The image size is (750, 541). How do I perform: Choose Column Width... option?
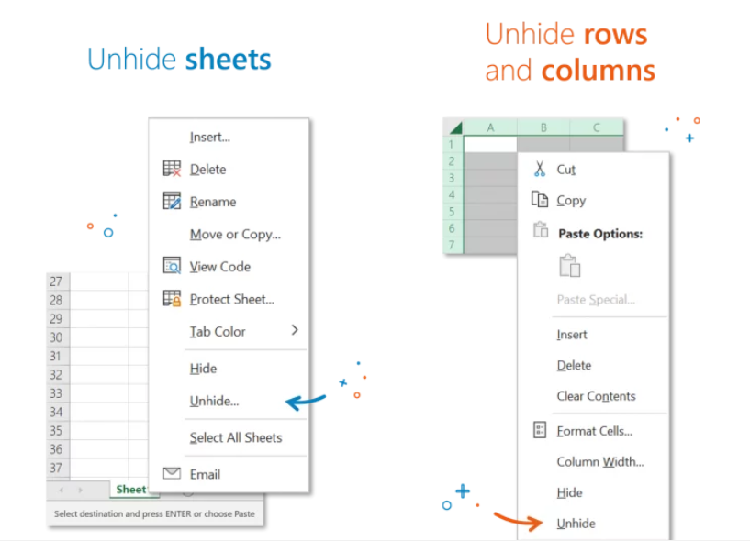click(x=600, y=462)
